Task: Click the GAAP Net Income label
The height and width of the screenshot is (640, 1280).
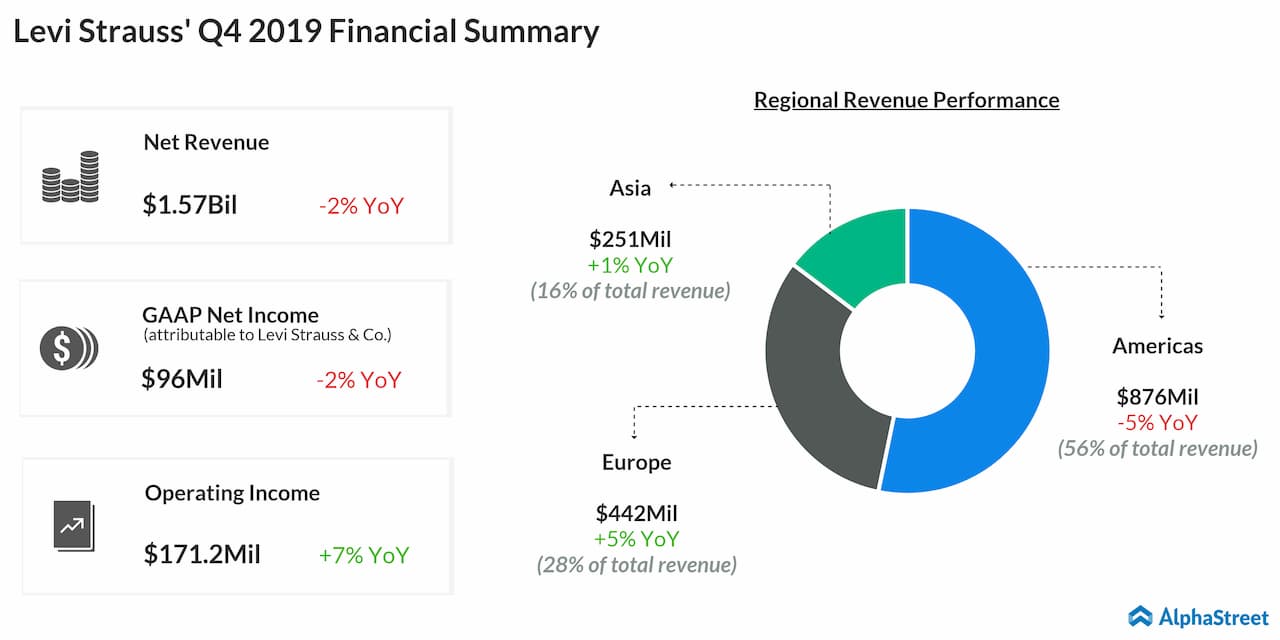Action: [230, 315]
